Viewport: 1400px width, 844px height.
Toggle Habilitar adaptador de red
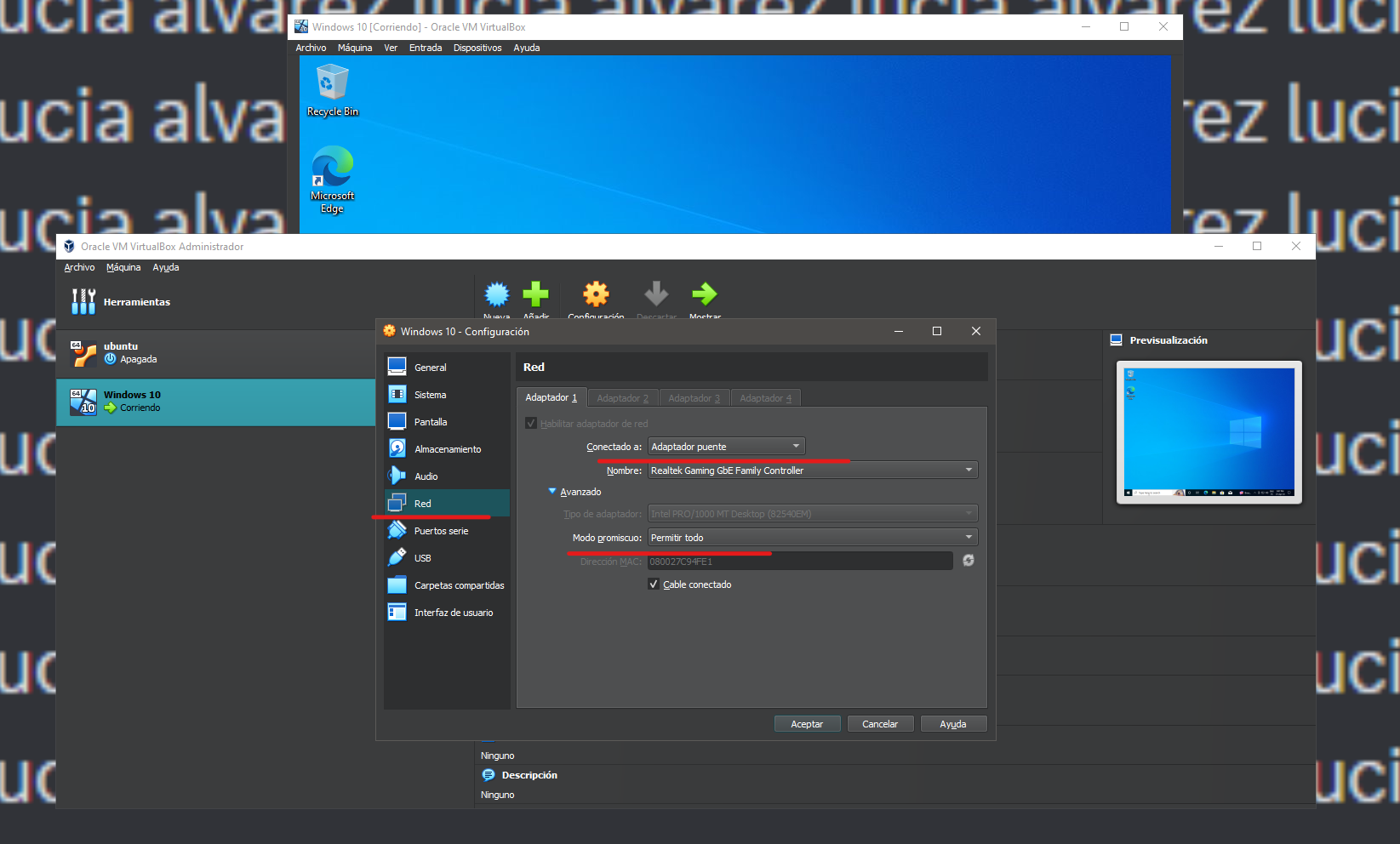click(531, 423)
